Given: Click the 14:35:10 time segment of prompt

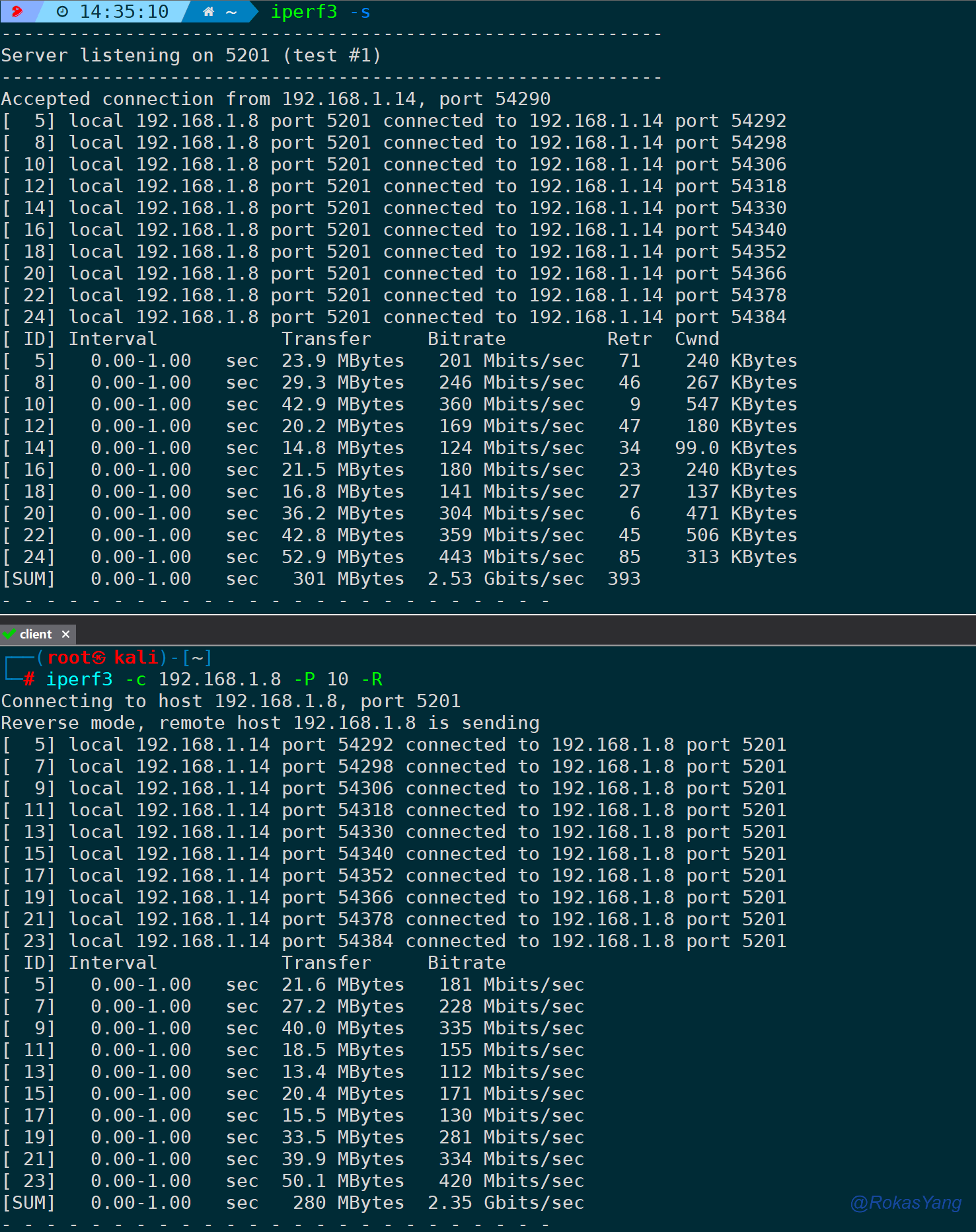Looking at the screenshot, I should 124,12.
